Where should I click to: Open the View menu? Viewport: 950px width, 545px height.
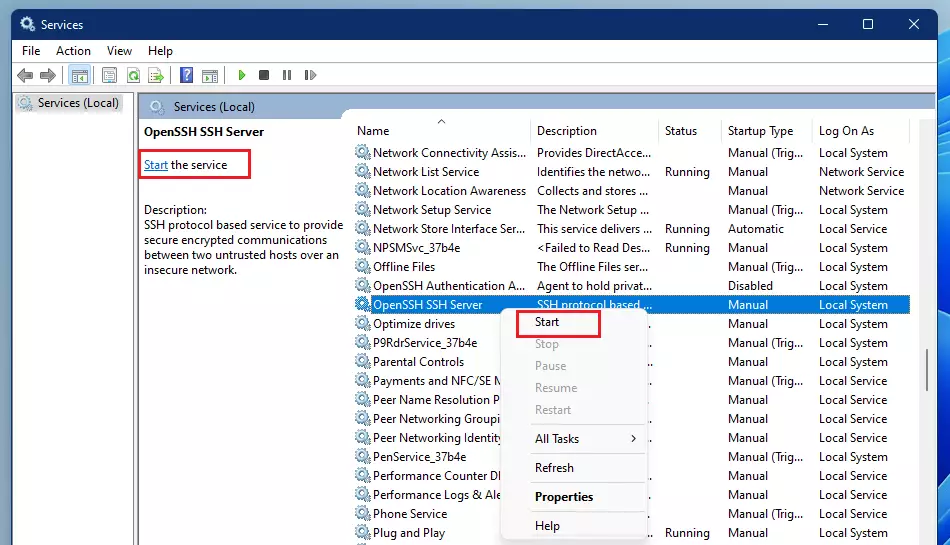119,51
